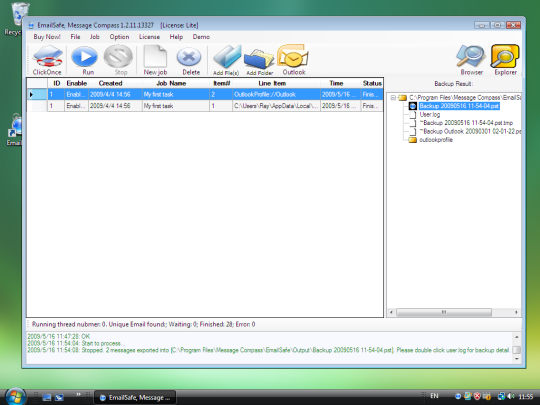Open the Help menu
540x405 pixels.
tap(176, 37)
